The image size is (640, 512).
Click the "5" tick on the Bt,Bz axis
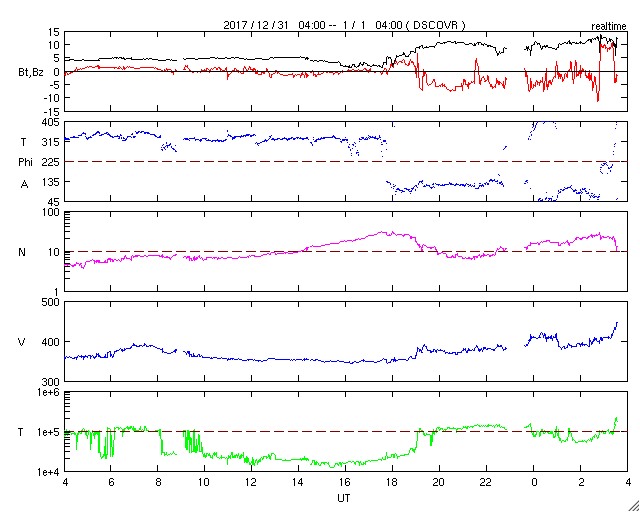pyautogui.click(x=57, y=58)
